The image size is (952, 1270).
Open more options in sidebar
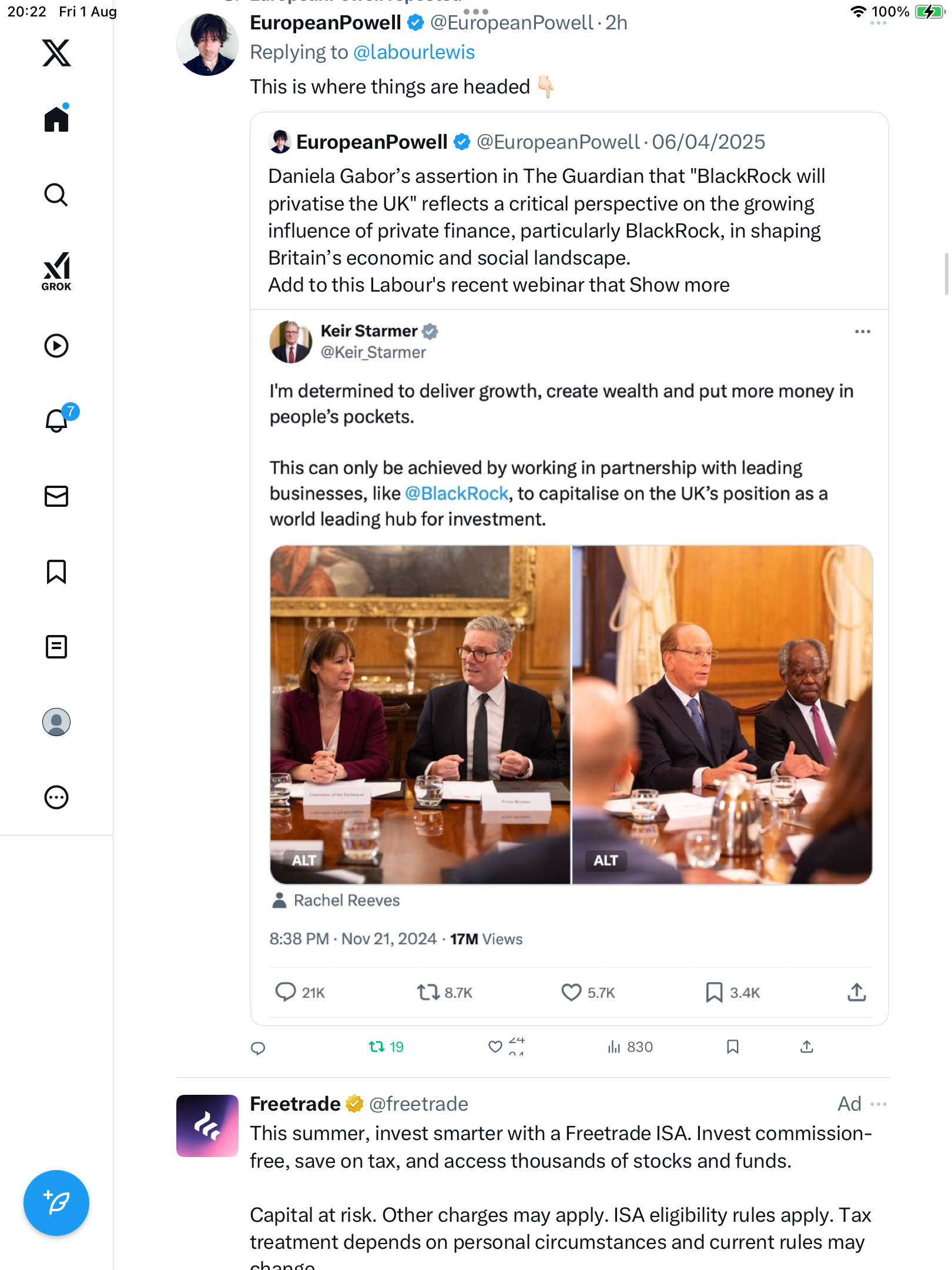[56, 797]
